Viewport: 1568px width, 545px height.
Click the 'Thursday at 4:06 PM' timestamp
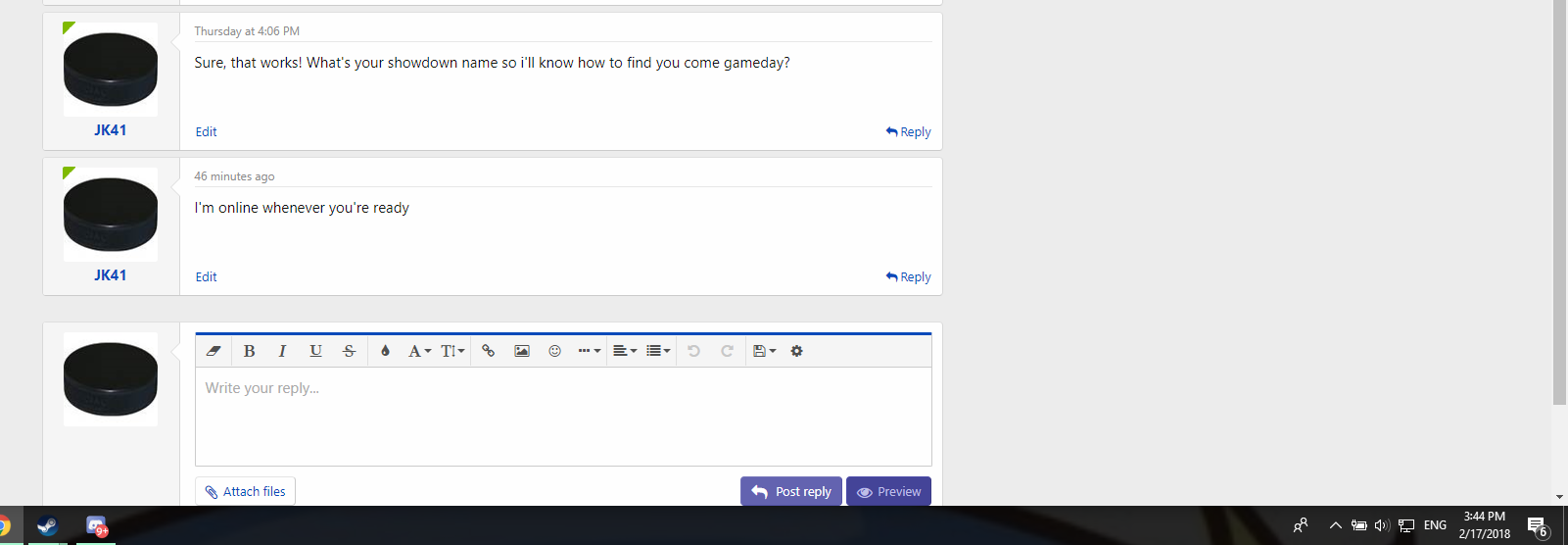click(247, 31)
